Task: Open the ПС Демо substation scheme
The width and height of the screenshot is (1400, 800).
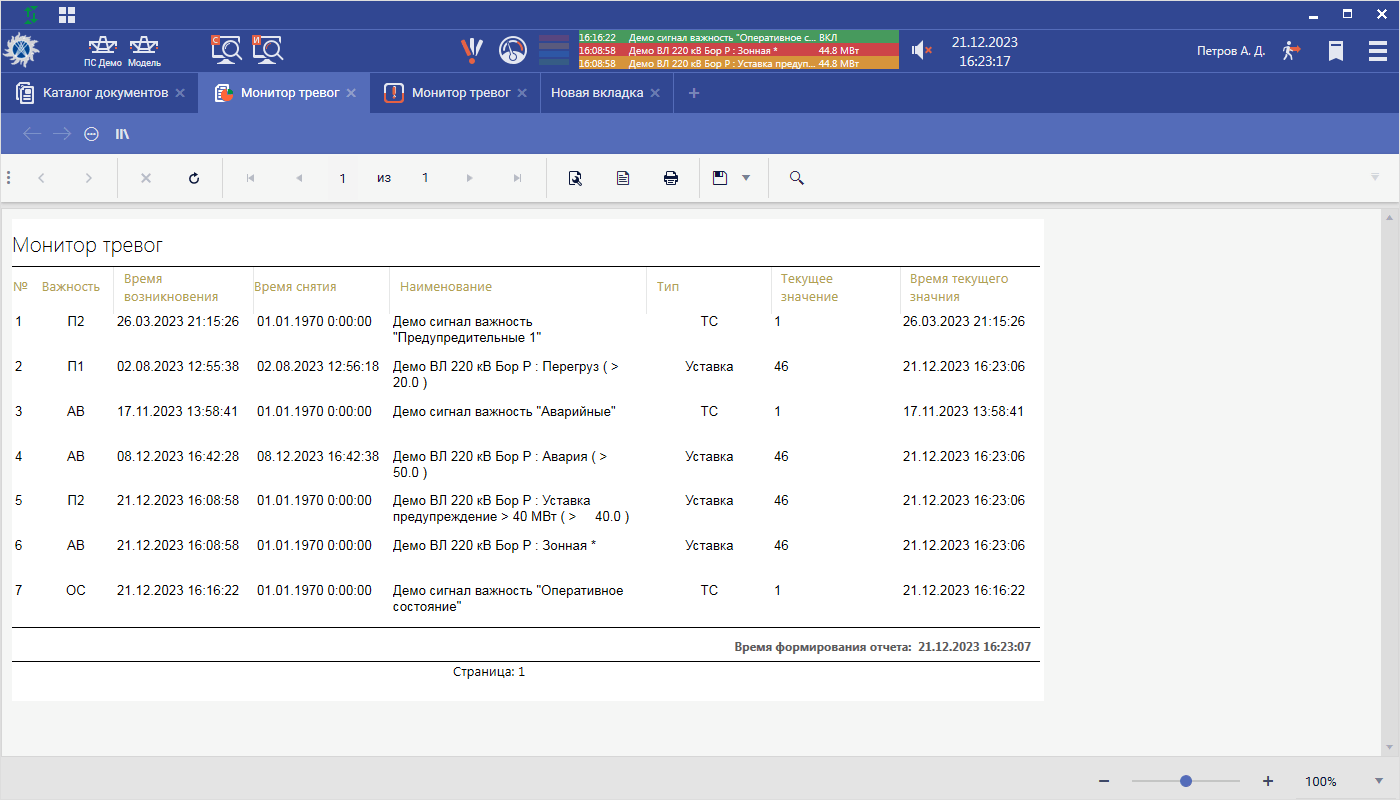Action: click(102, 49)
